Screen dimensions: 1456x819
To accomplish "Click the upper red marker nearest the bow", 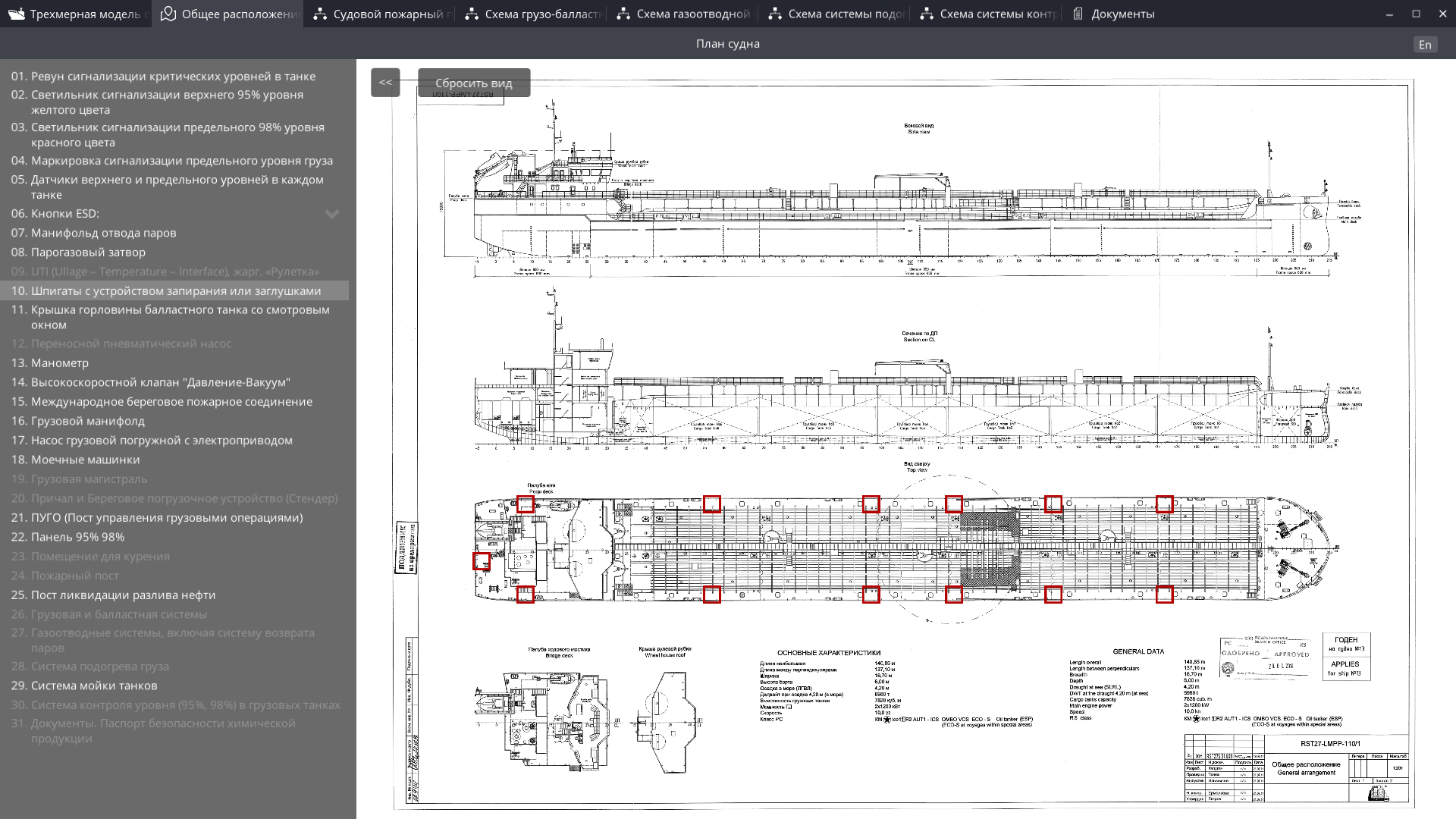I will (x=1165, y=504).
